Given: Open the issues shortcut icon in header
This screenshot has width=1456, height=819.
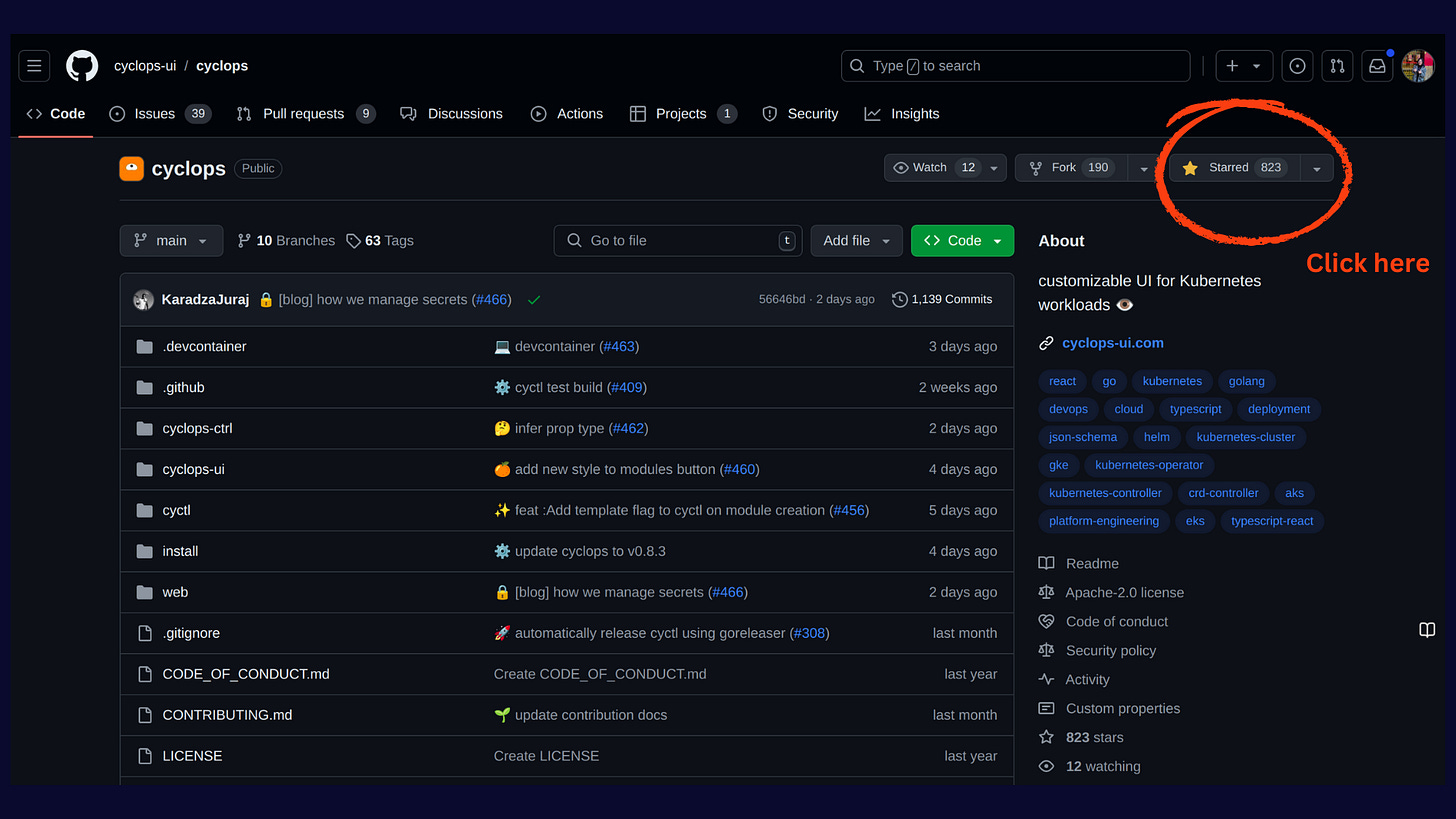Looking at the screenshot, I should click(x=1297, y=66).
